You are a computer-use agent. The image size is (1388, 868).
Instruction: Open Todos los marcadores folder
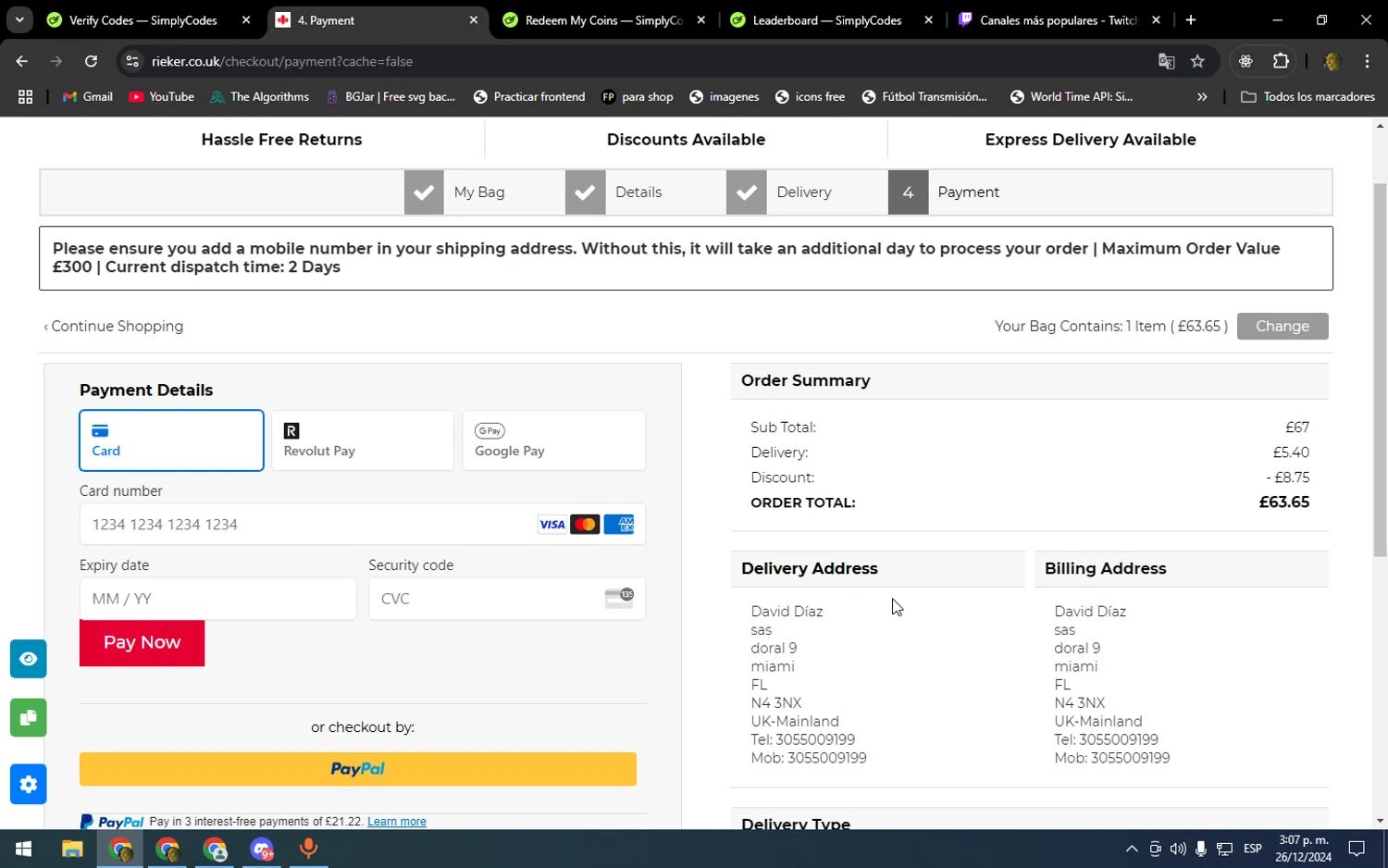pos(1307,96)
